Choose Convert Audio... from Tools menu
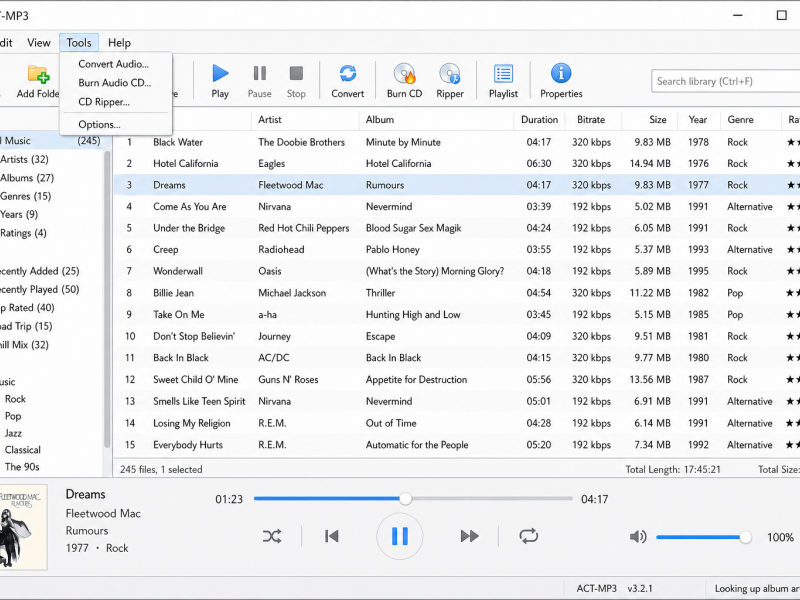The width and height of the screenshot is (800, 600). coord(113,64)
